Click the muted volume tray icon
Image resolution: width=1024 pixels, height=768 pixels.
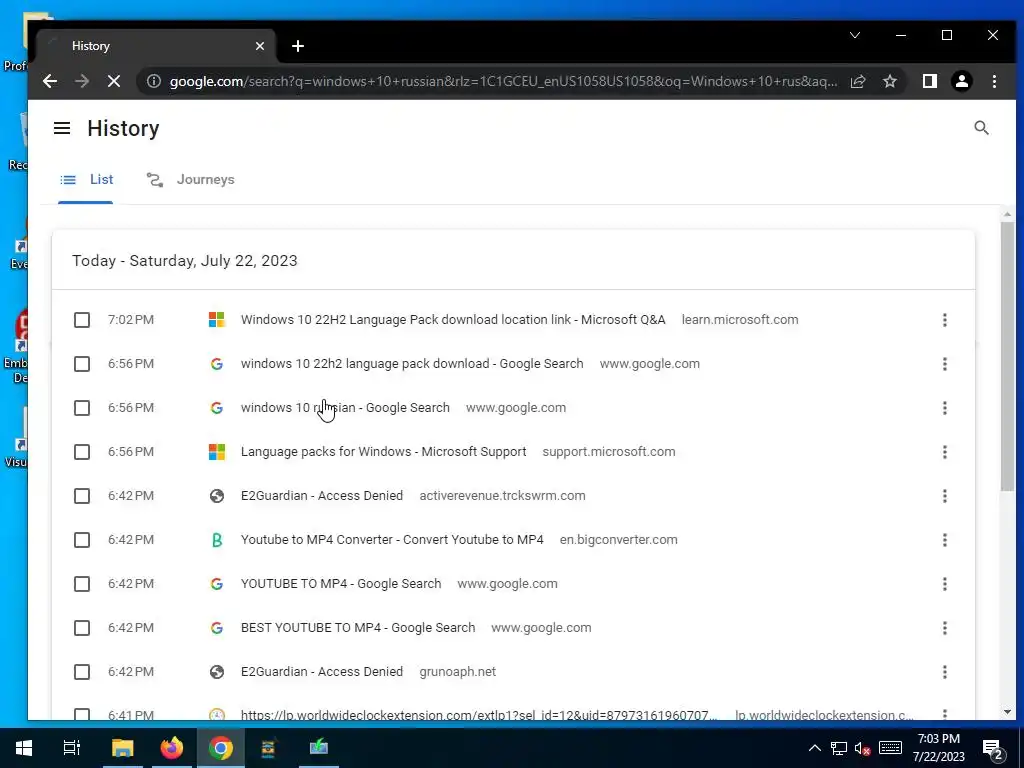863,748
